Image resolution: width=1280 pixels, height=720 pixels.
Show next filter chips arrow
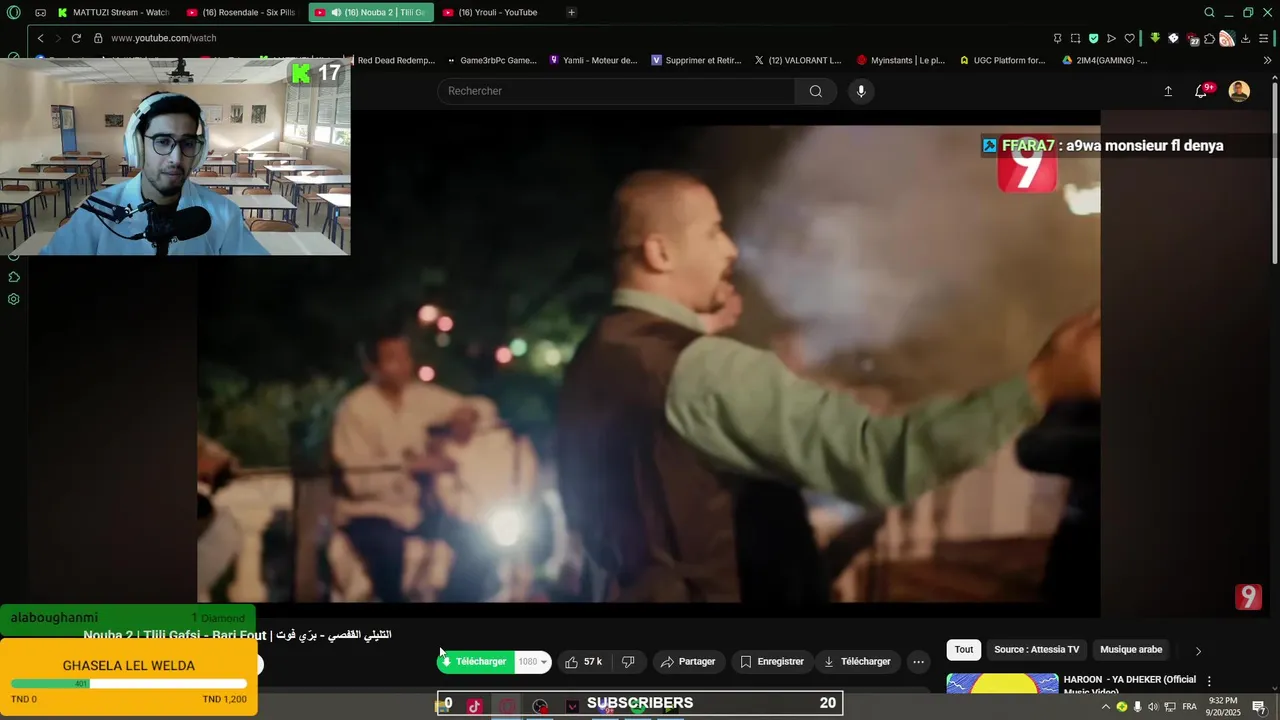1198,651
